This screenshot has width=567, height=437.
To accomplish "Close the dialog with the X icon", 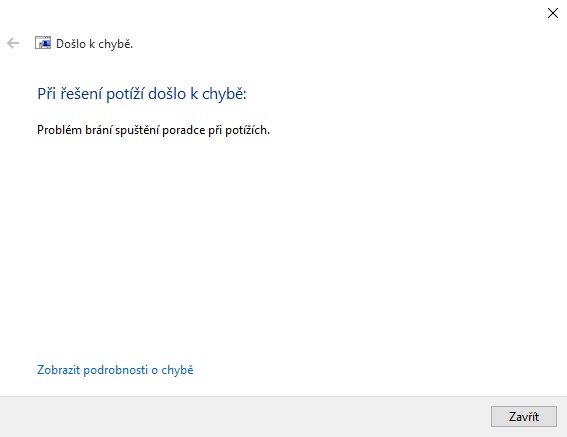I will pos(553,13).
